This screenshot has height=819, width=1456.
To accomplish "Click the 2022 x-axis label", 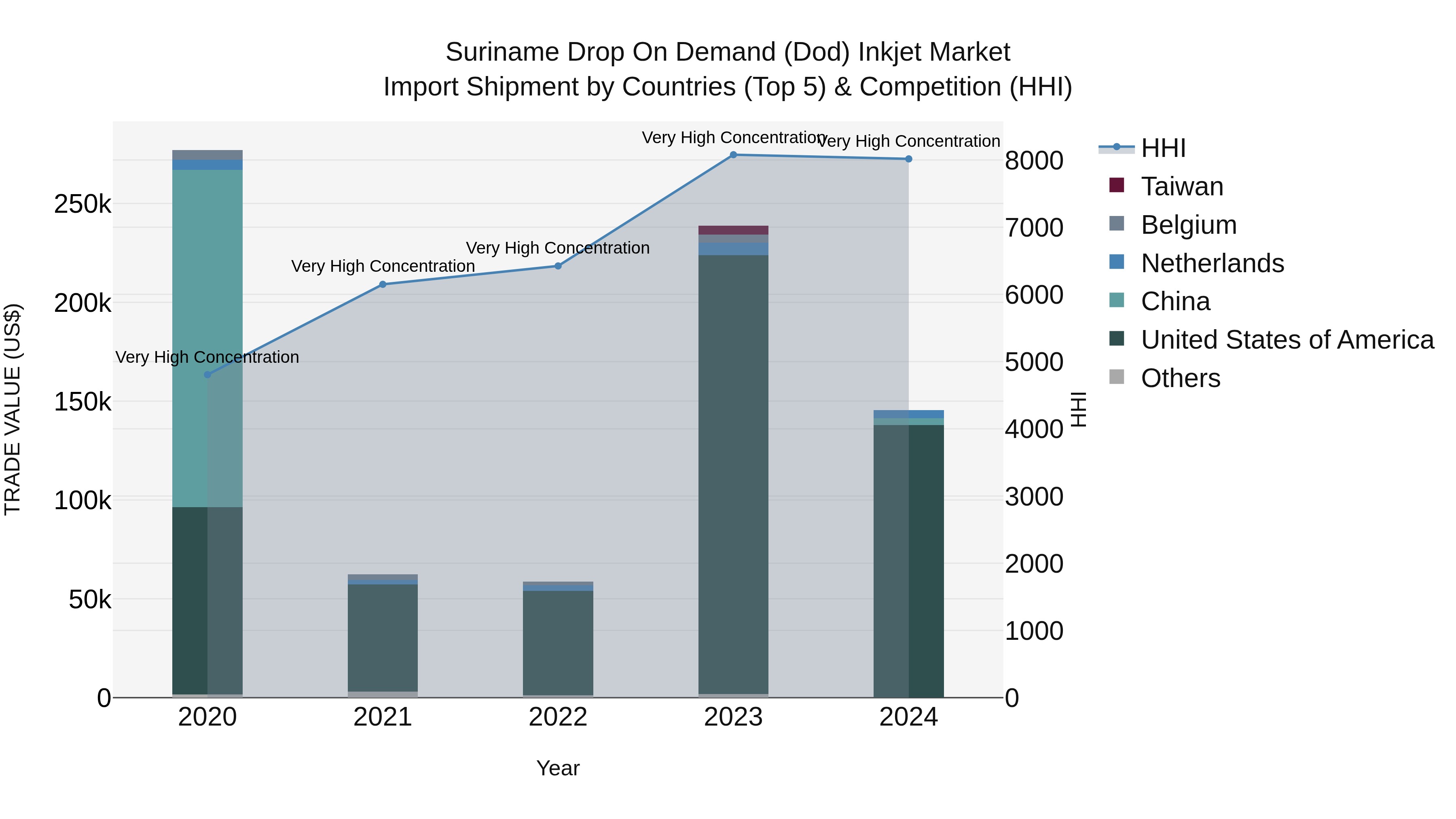I will (558, 717).
